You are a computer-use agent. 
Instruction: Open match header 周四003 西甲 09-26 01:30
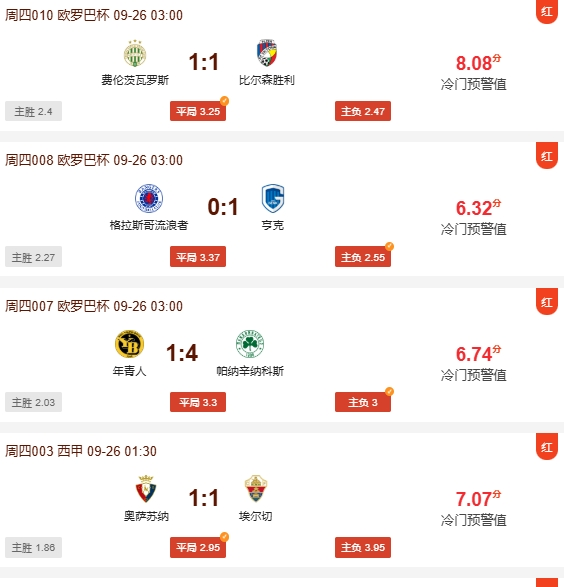(x=81, y=451)
